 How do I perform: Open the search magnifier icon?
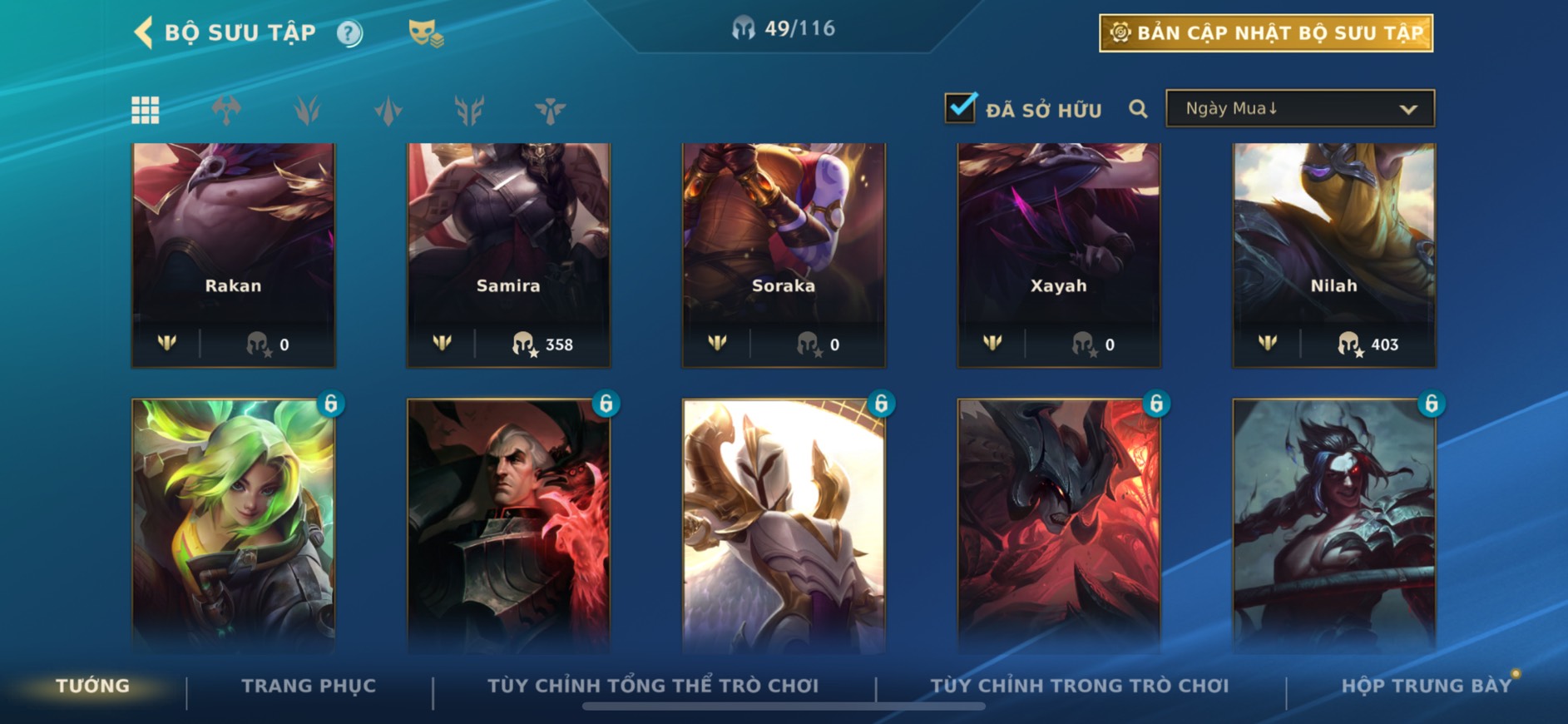[x=1138, y=109]
